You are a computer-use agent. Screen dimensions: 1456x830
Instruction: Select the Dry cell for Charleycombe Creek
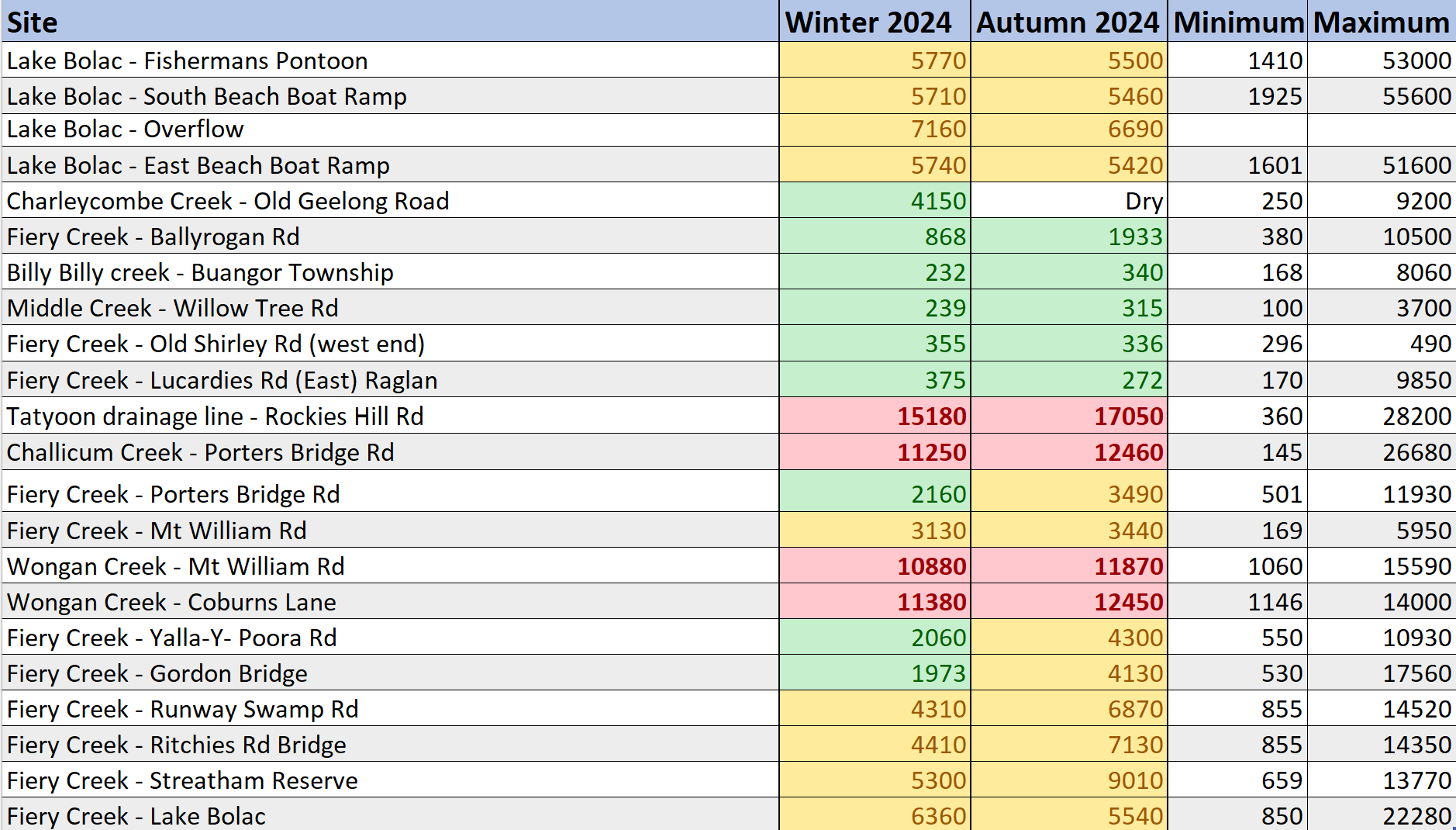(1069, 200)
